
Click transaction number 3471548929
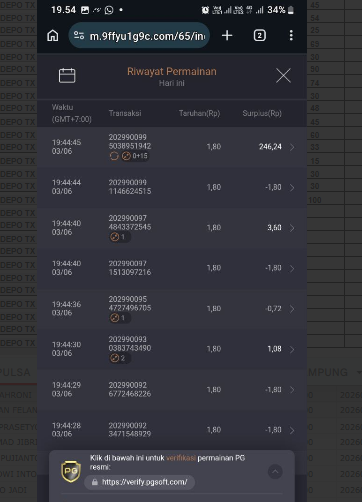(x=130, y=434)
